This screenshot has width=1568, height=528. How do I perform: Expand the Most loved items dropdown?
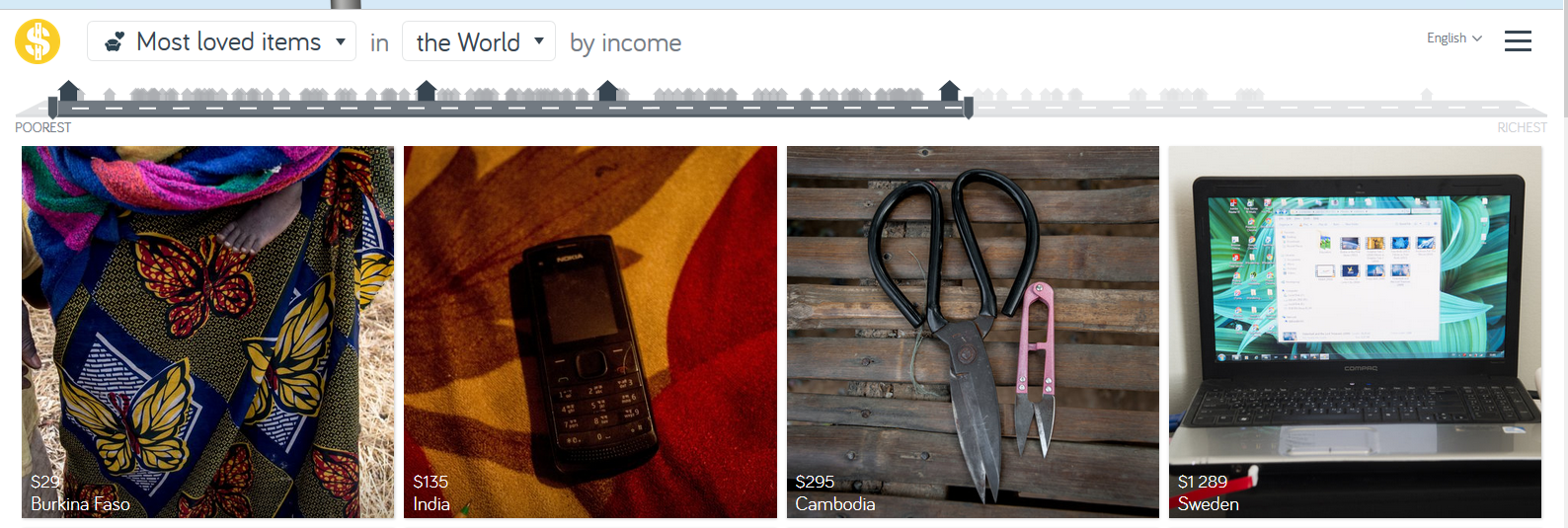[x=221, y=41]
